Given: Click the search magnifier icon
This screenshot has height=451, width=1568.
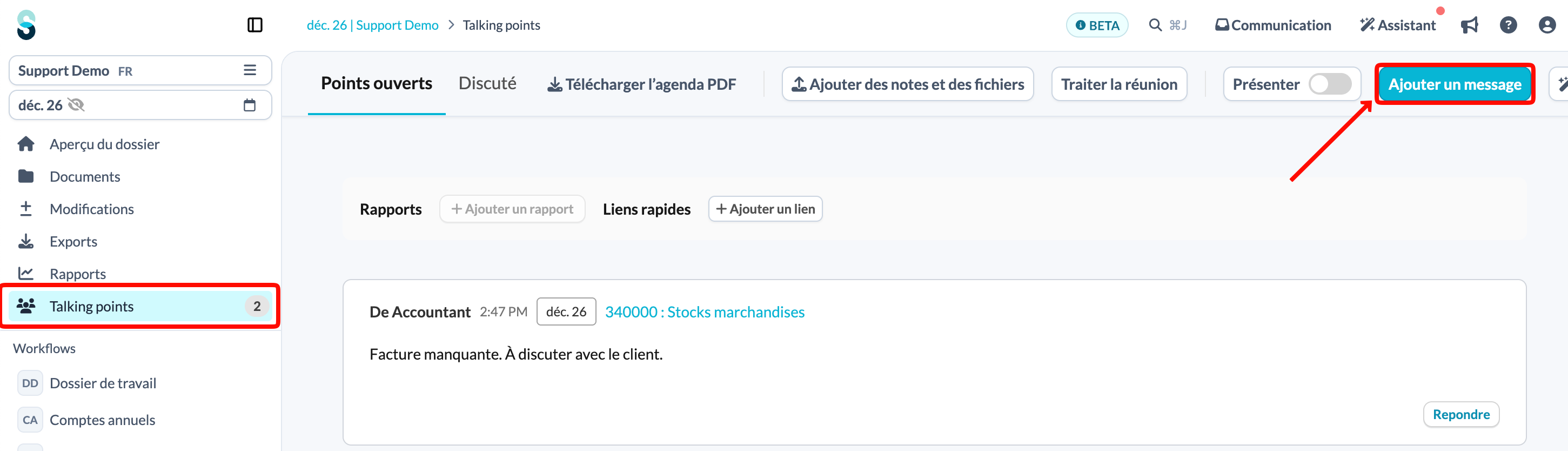Looking at the screenshot, I should (x=1155, y=25).
